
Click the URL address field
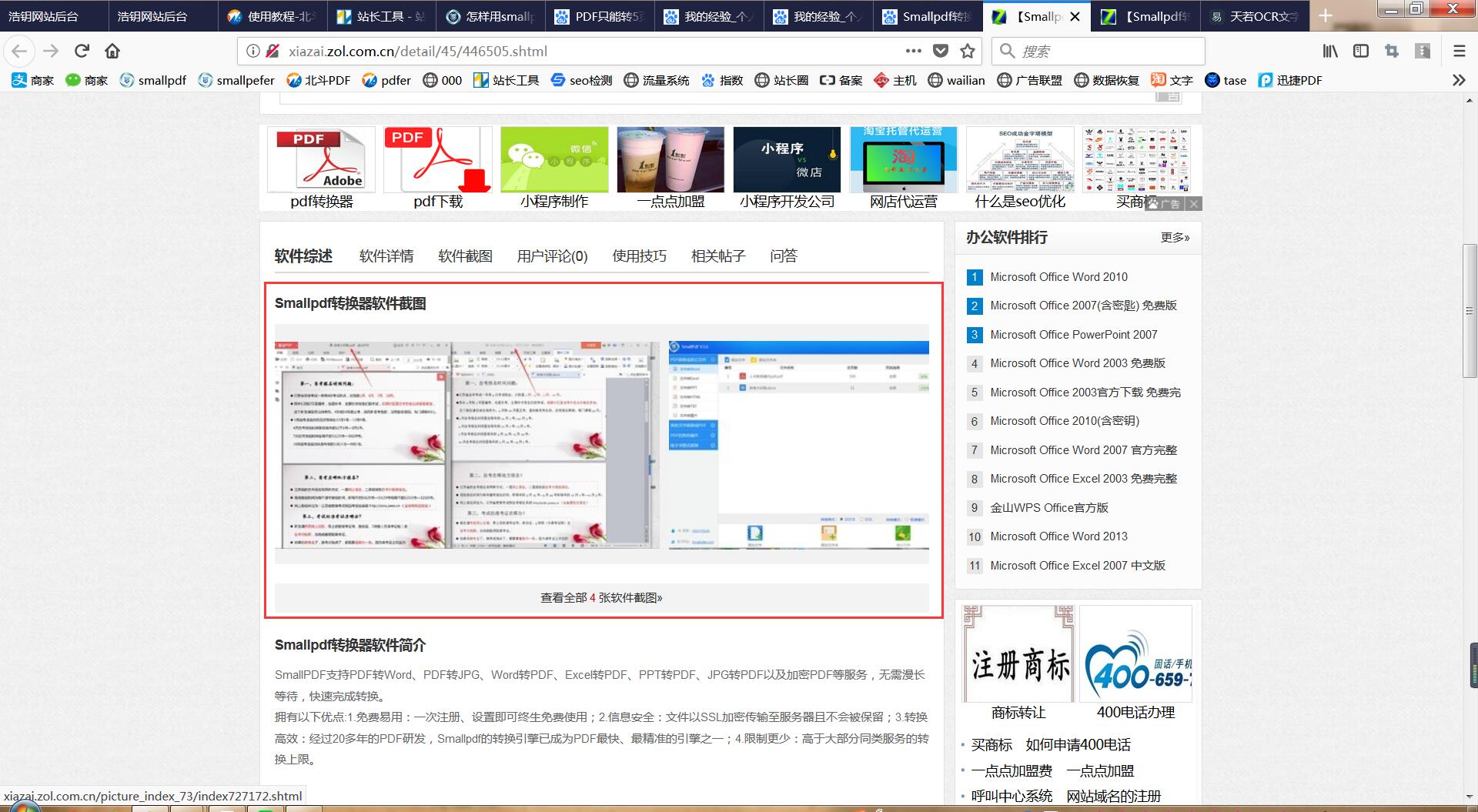tap(593, 51)
